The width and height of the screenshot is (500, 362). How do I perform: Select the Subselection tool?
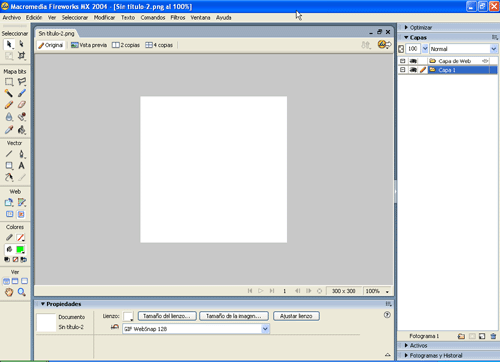tap(22, 44)
